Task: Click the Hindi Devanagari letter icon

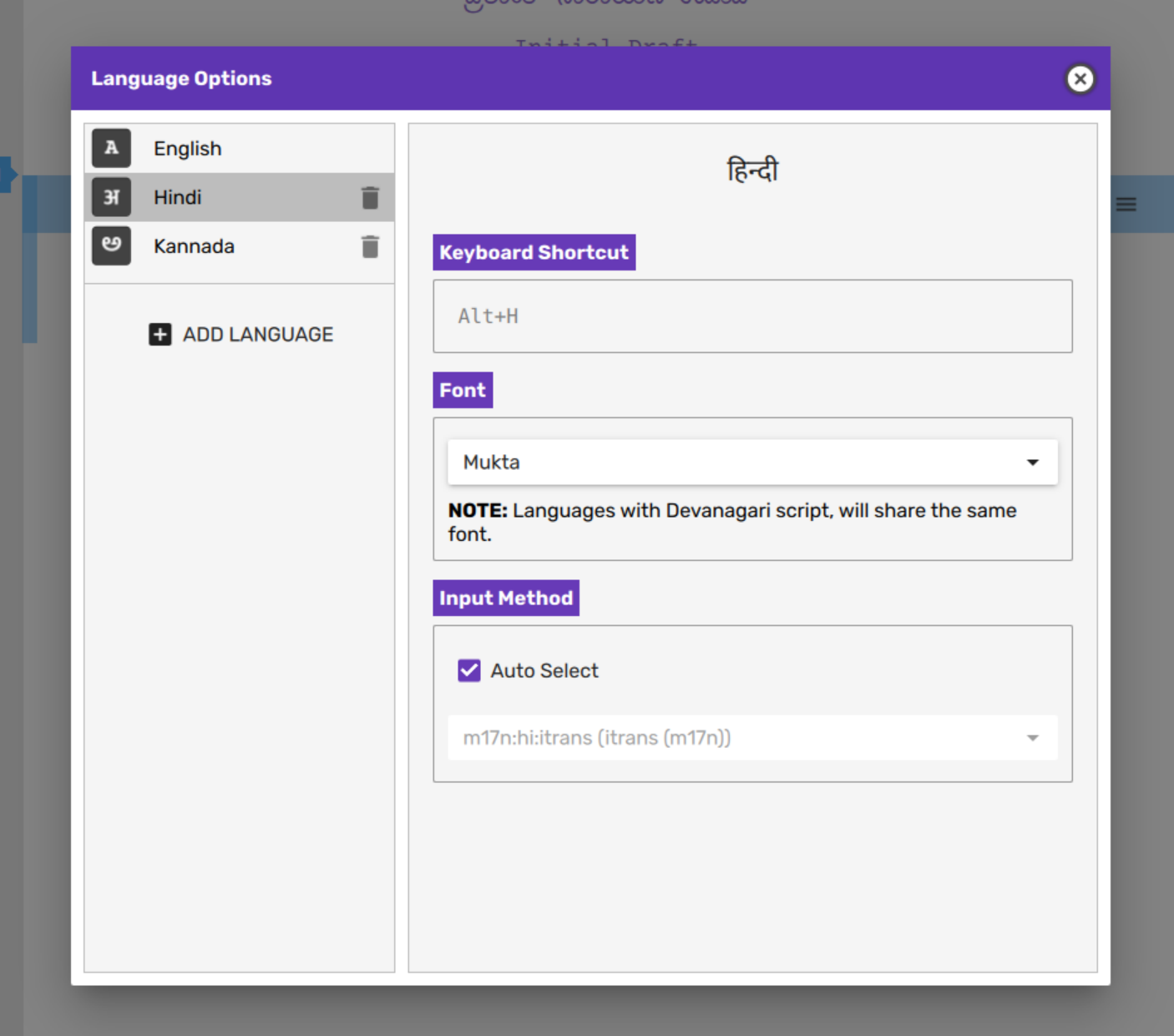Action: [112, 198]
